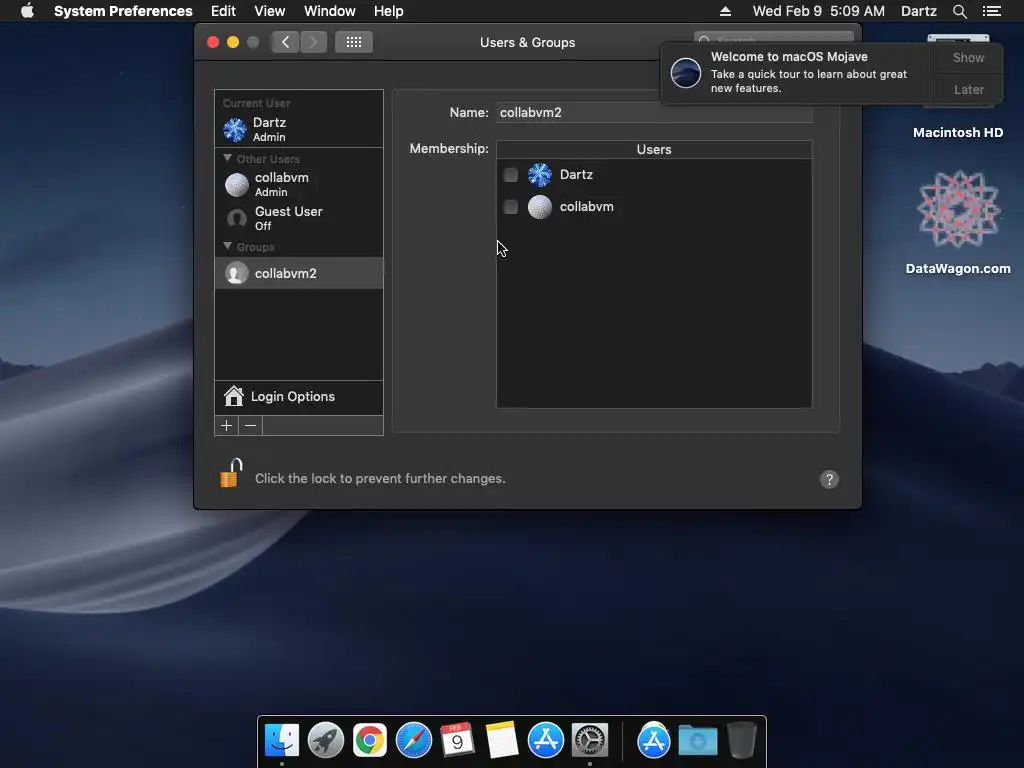Screen dimensions: 1024x768
Task: Open Trash from the dock
Action: point(741,741)
